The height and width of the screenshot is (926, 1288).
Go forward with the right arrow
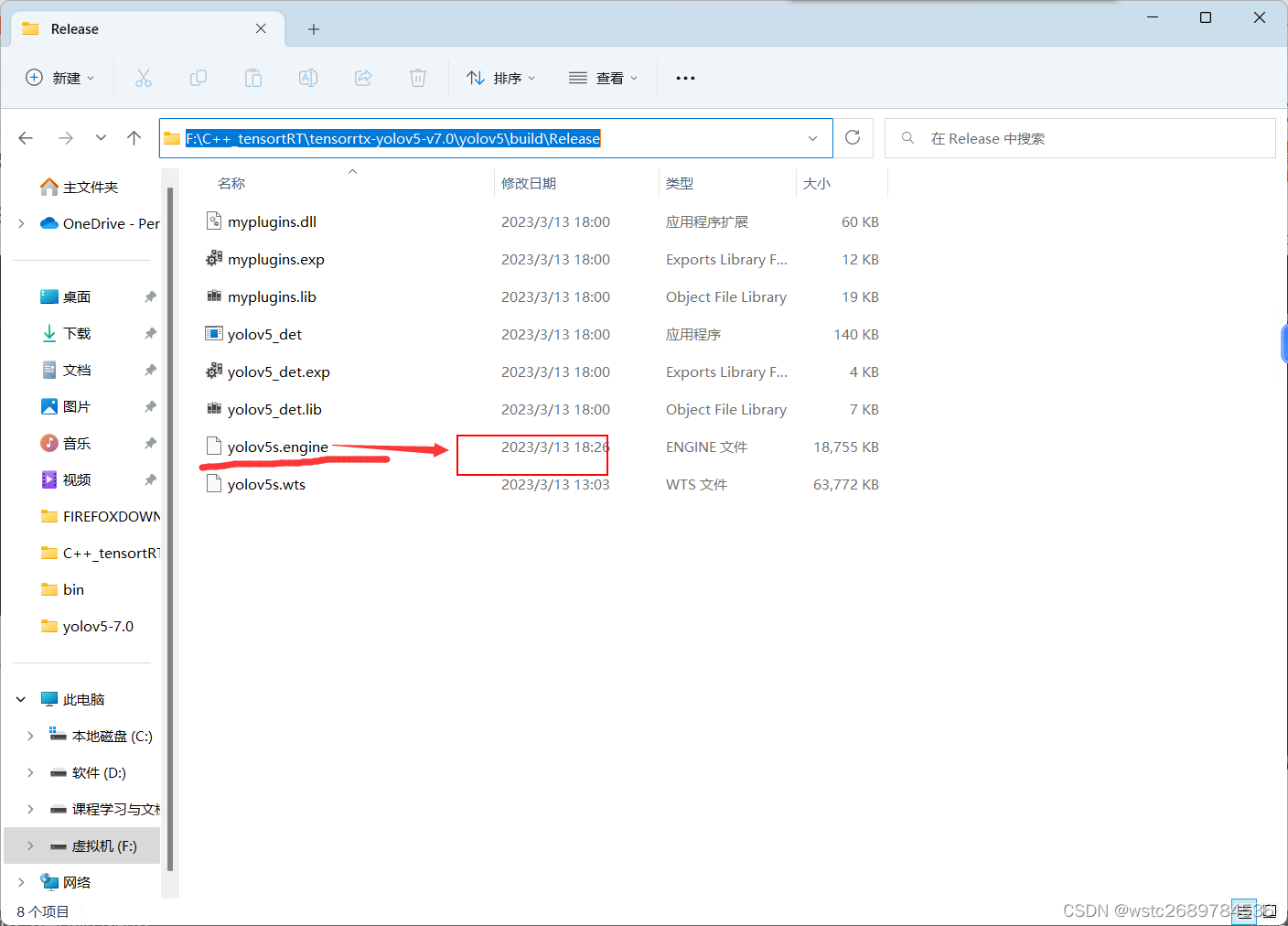click(x=66, y=138)
